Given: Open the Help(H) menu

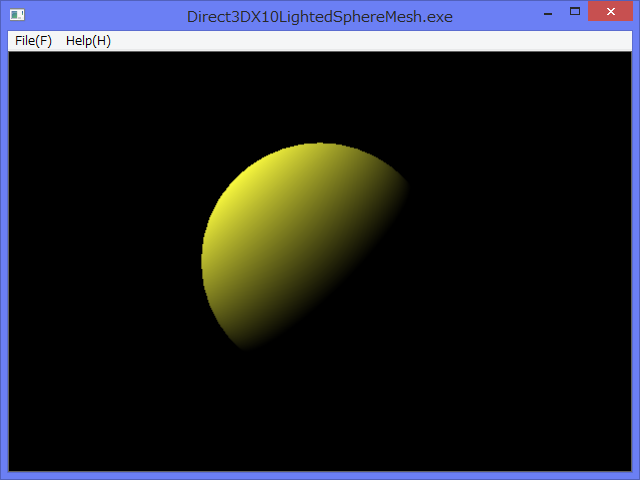Looking at the screenshot, I should tap(88, 41).
